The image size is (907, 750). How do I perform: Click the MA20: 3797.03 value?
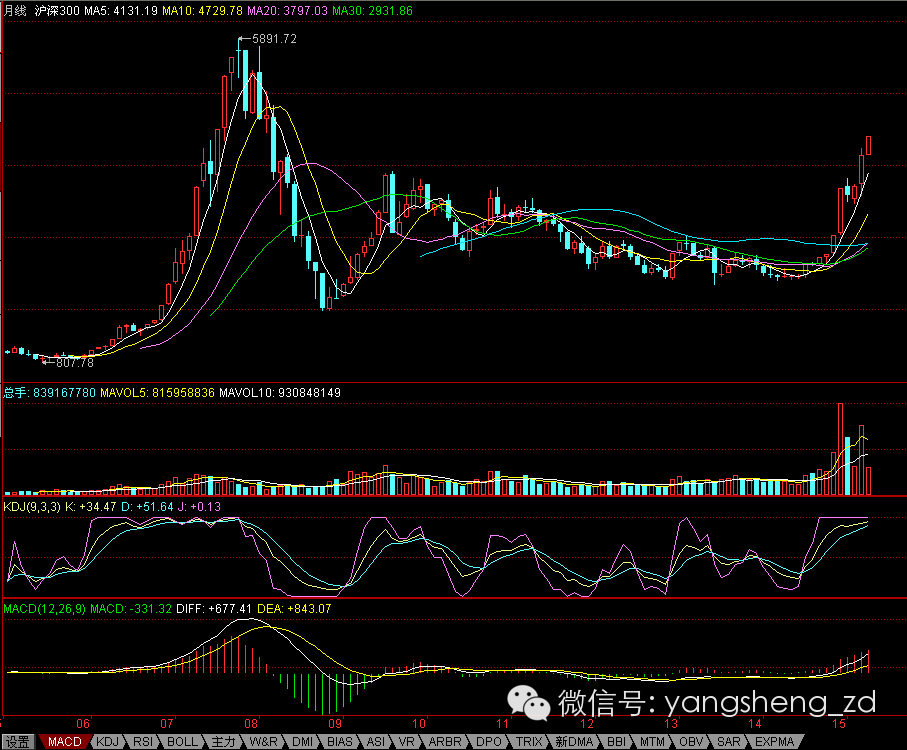pyautogui.click(x=287, y=10)
